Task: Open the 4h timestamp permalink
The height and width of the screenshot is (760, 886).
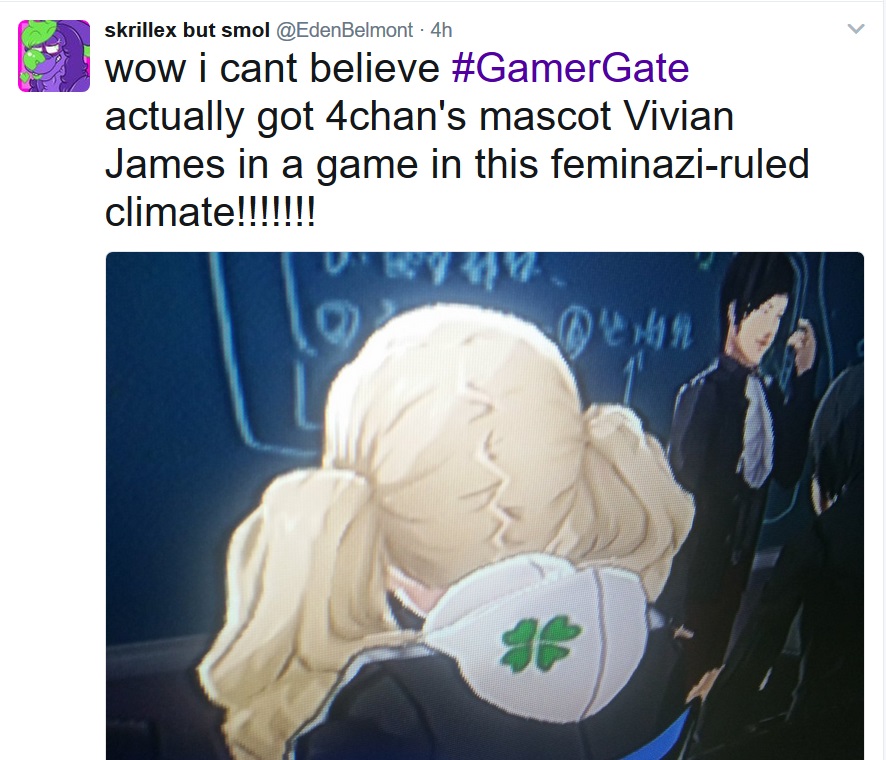Action: (441, 30)
